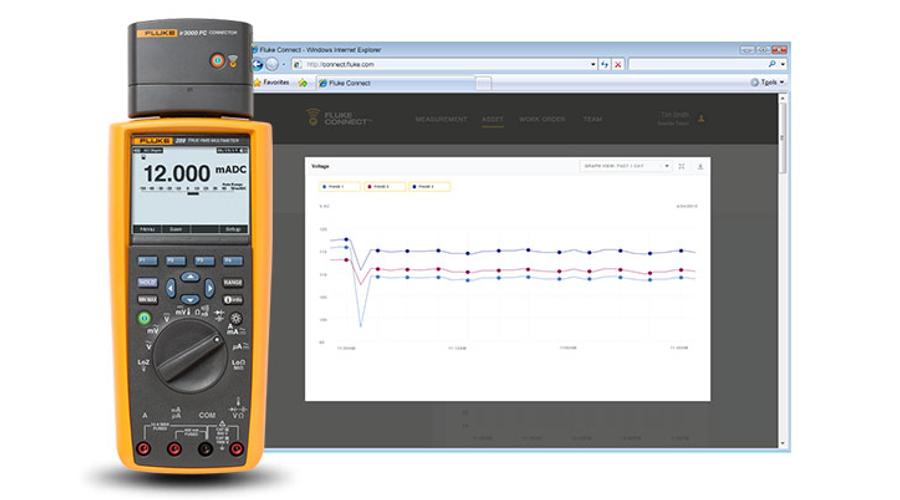This screenshot has height=500, width=900.
Task: Open the address bar history dropdown
Action: [593, 64]
